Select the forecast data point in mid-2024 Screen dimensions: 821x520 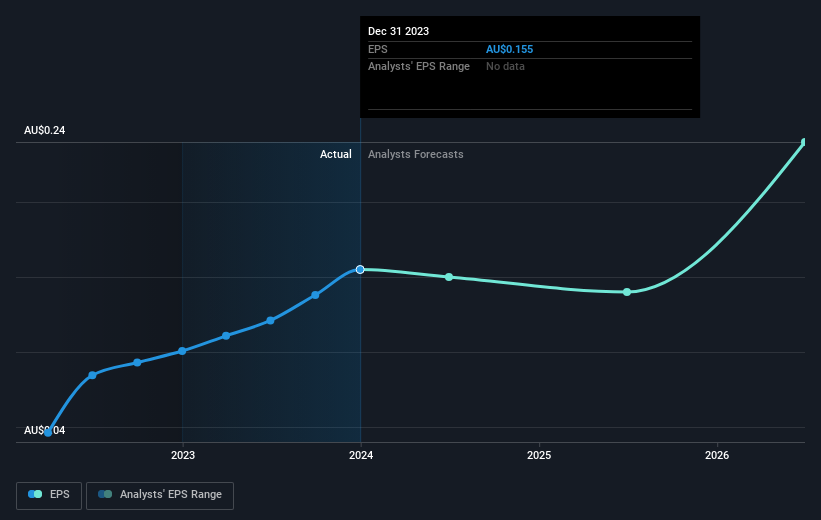(x=449, y=277)
